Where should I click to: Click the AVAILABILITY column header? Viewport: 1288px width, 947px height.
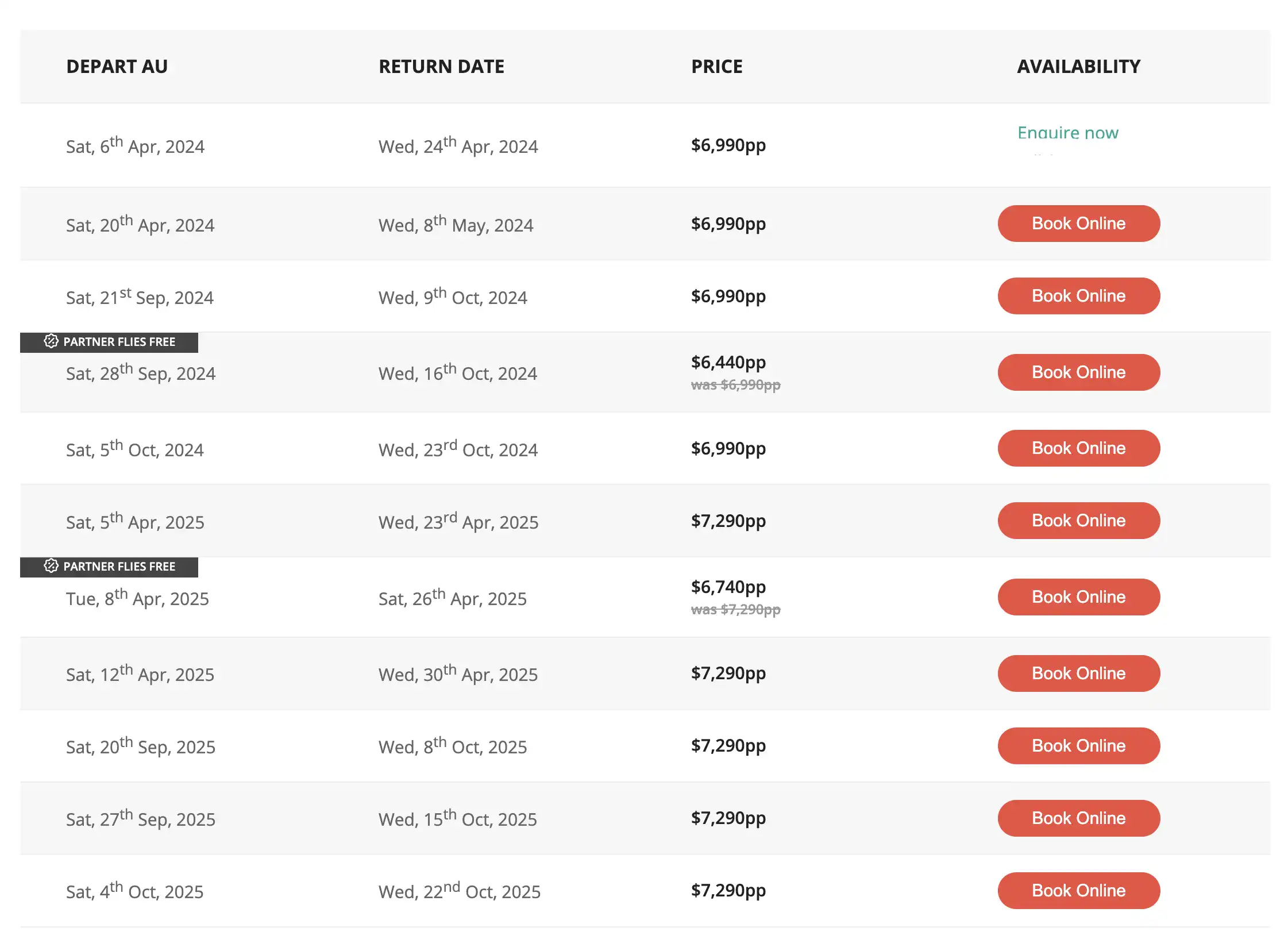click(1078, 66)
